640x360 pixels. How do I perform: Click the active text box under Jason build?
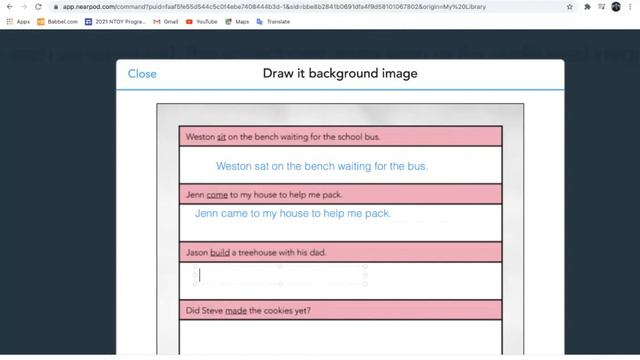(x=280, y=275)
